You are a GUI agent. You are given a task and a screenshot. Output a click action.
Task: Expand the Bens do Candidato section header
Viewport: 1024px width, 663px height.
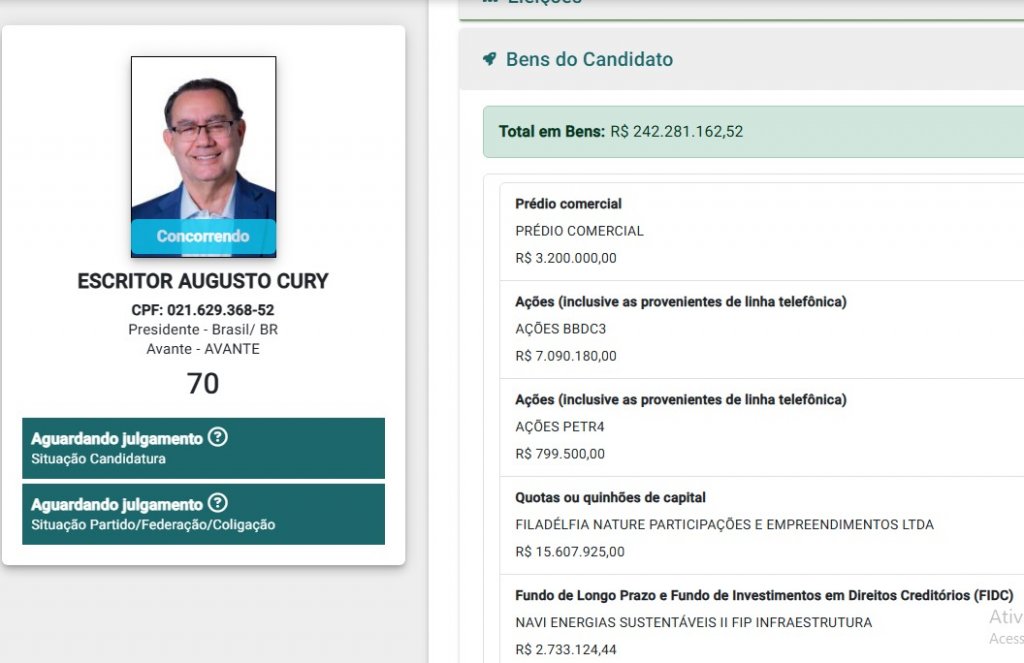tap(741, 59)
